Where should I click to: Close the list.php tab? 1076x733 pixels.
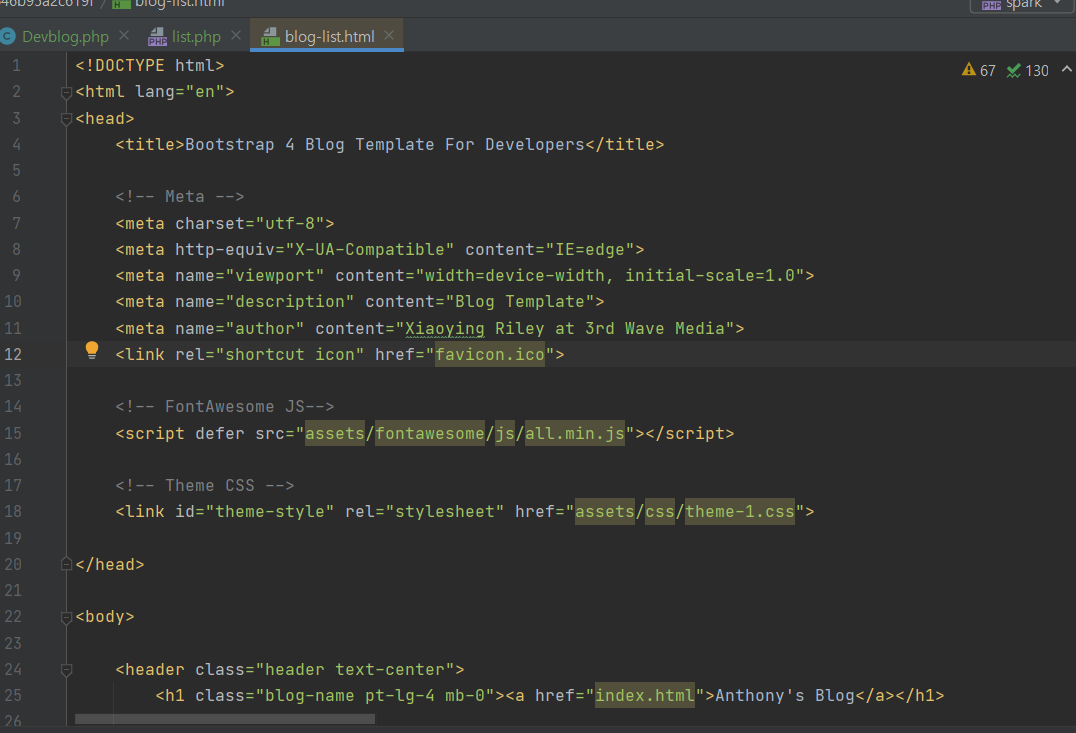tap(236, 35)
